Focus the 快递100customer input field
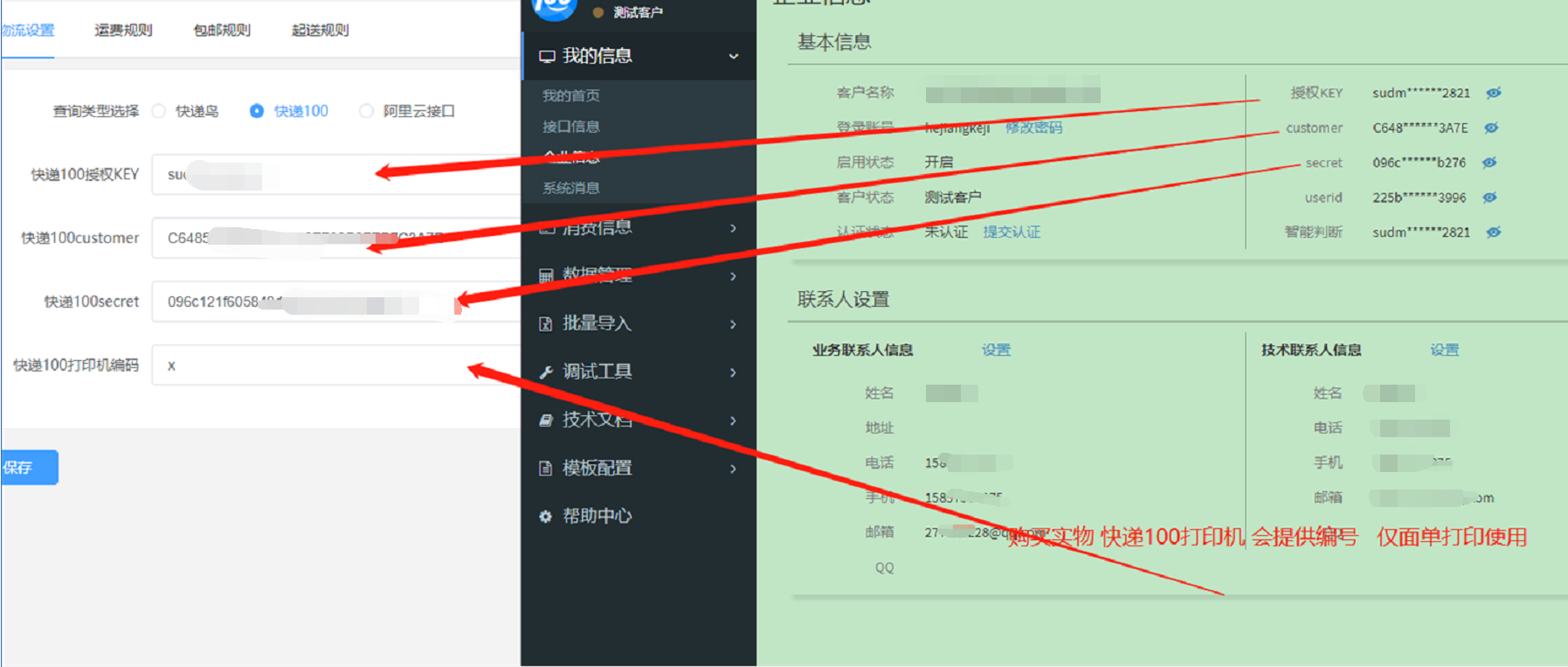 tap(336, 238)
